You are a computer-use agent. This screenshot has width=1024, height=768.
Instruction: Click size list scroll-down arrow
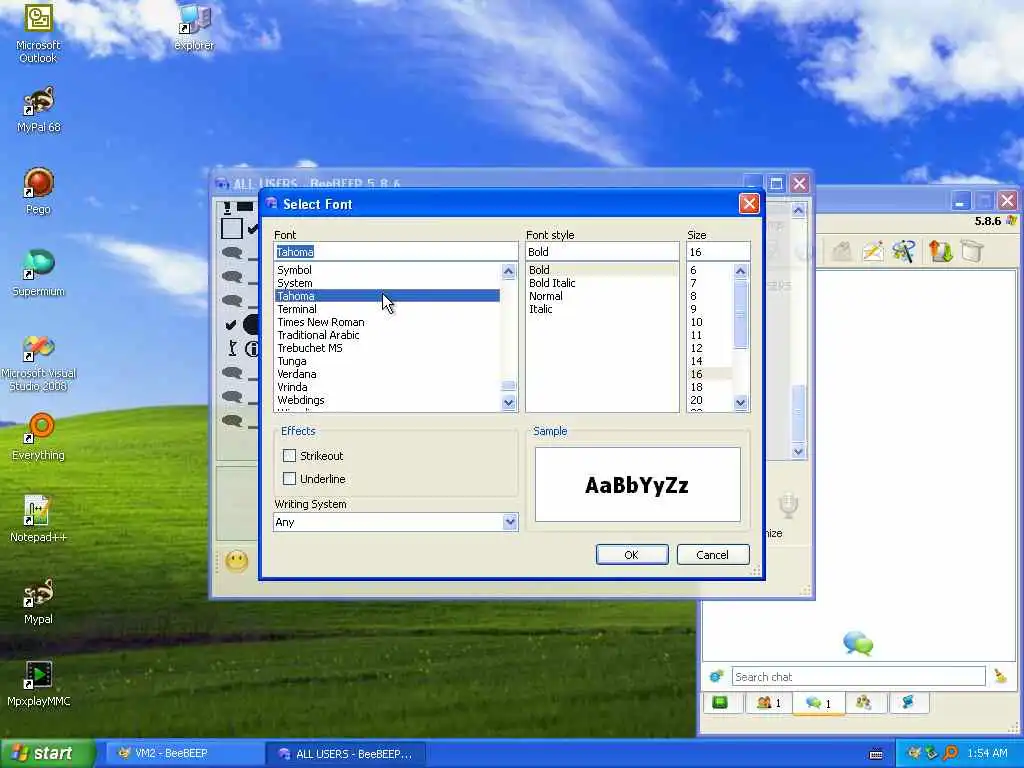click(x=741, y=403)
